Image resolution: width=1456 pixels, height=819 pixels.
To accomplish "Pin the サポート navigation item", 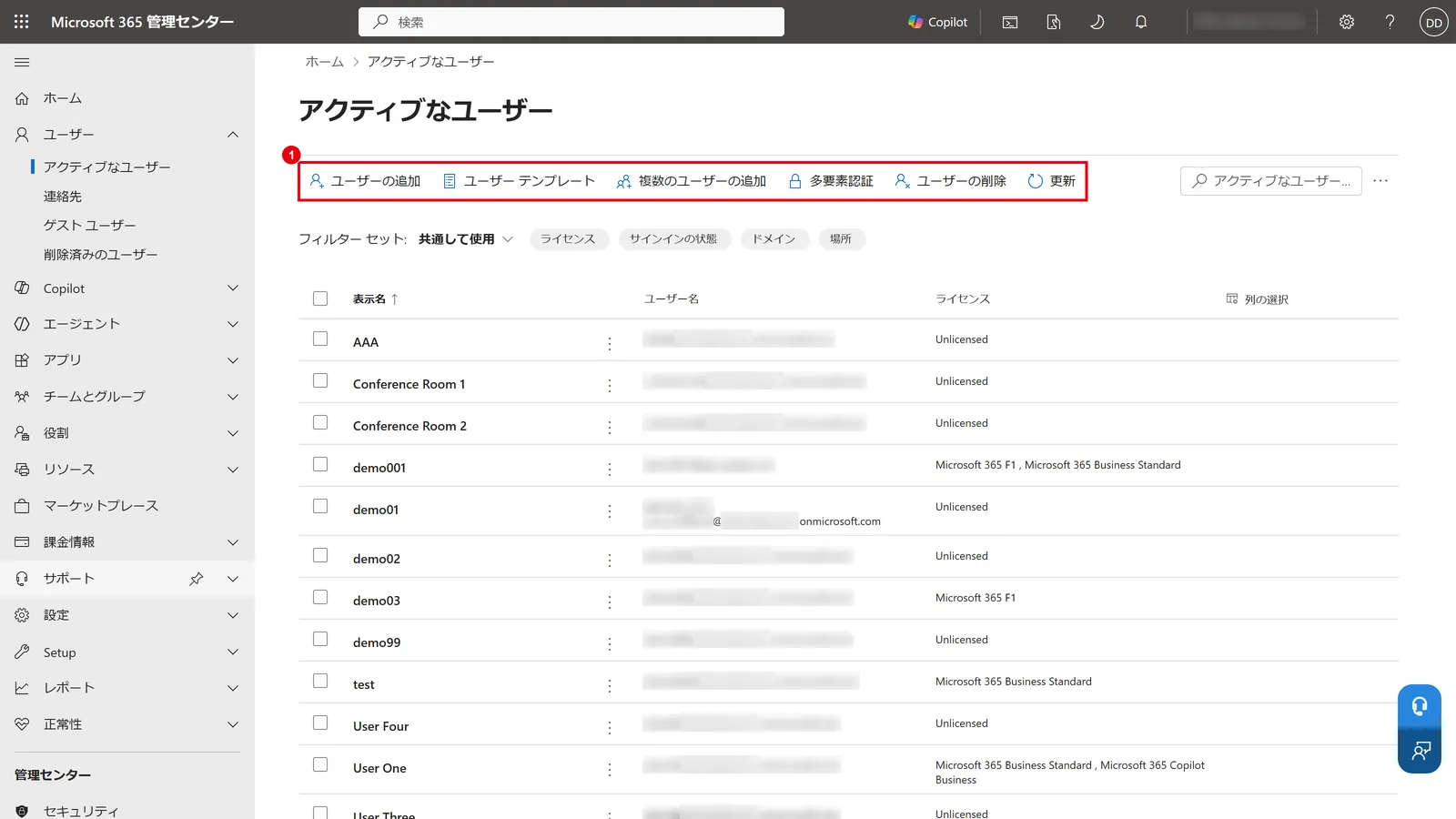I will (197, 579).
